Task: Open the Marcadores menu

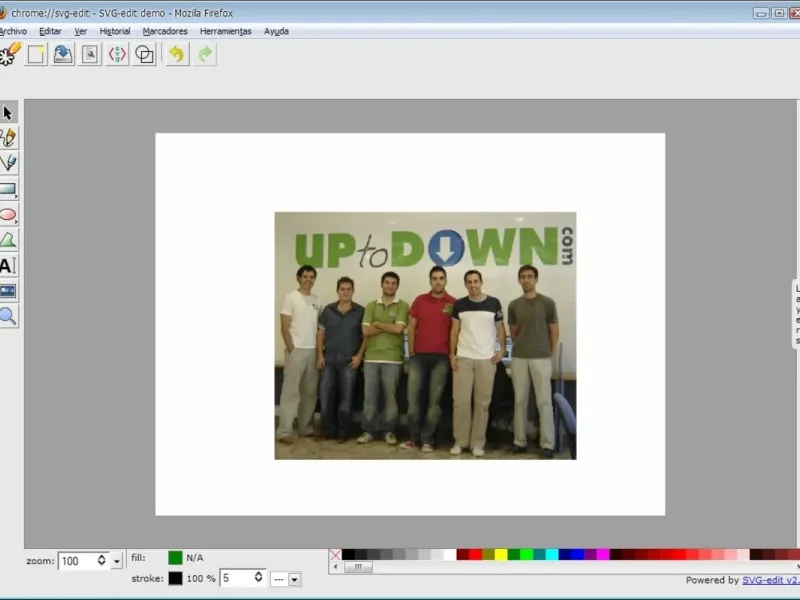Action: 165,31
